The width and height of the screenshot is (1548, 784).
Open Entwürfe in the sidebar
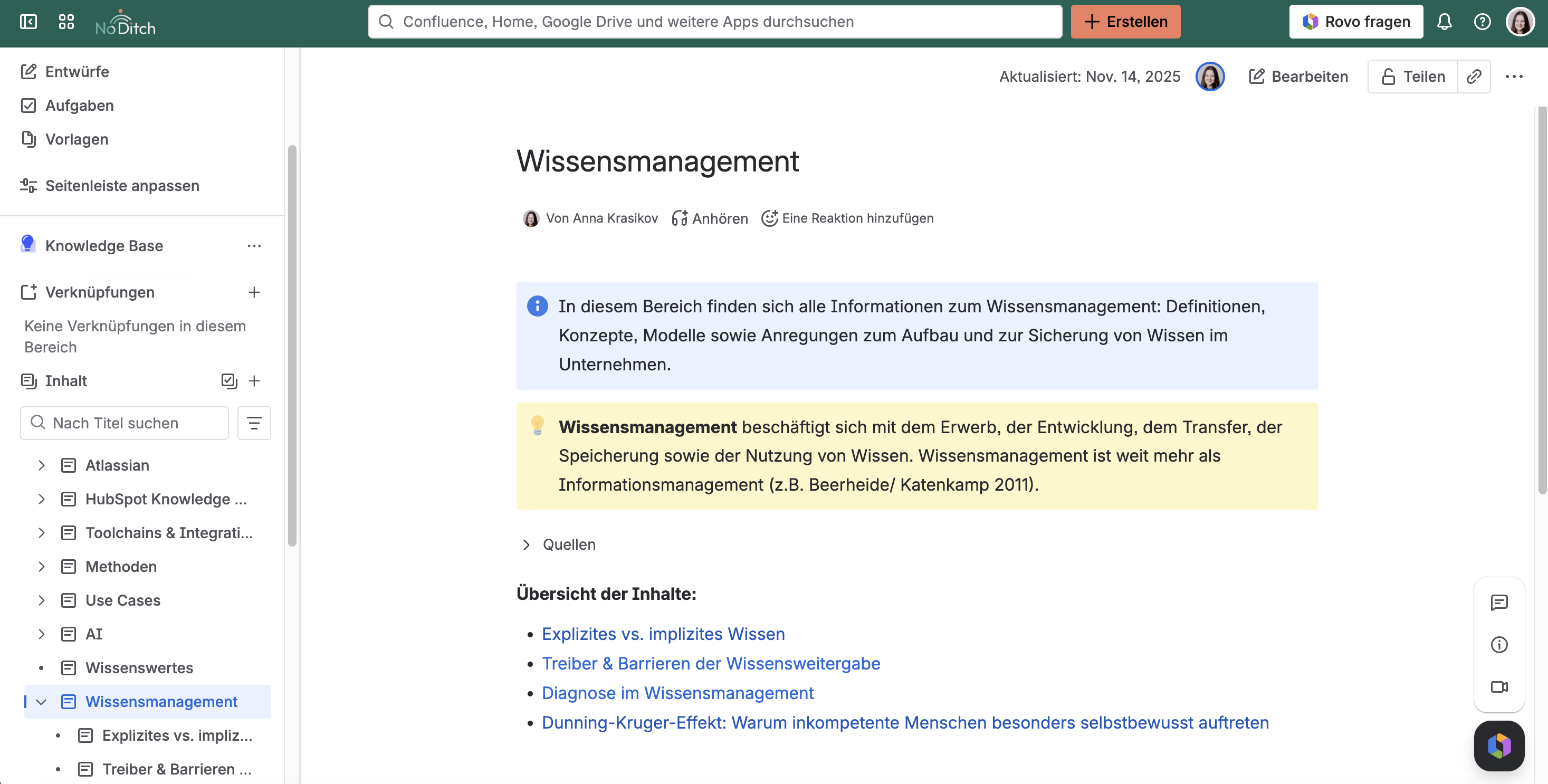click(x=65, y=72)
